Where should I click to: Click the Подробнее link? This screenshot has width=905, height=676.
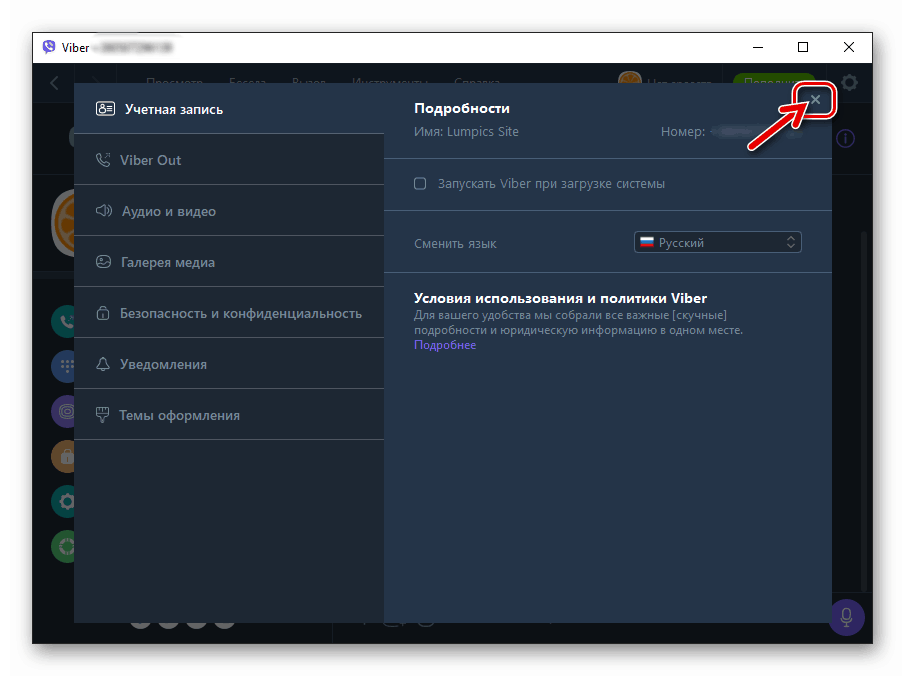(x=445, y=345)
